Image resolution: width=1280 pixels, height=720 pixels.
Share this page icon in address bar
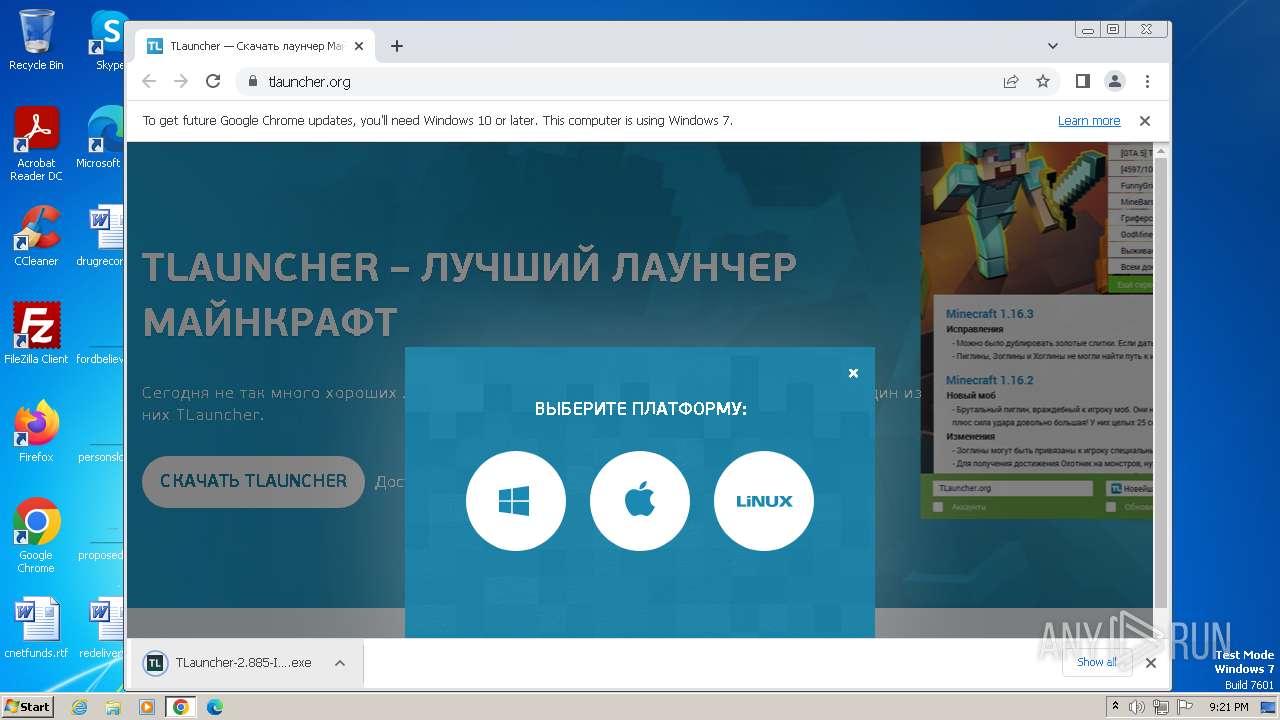pos(1011,81)
